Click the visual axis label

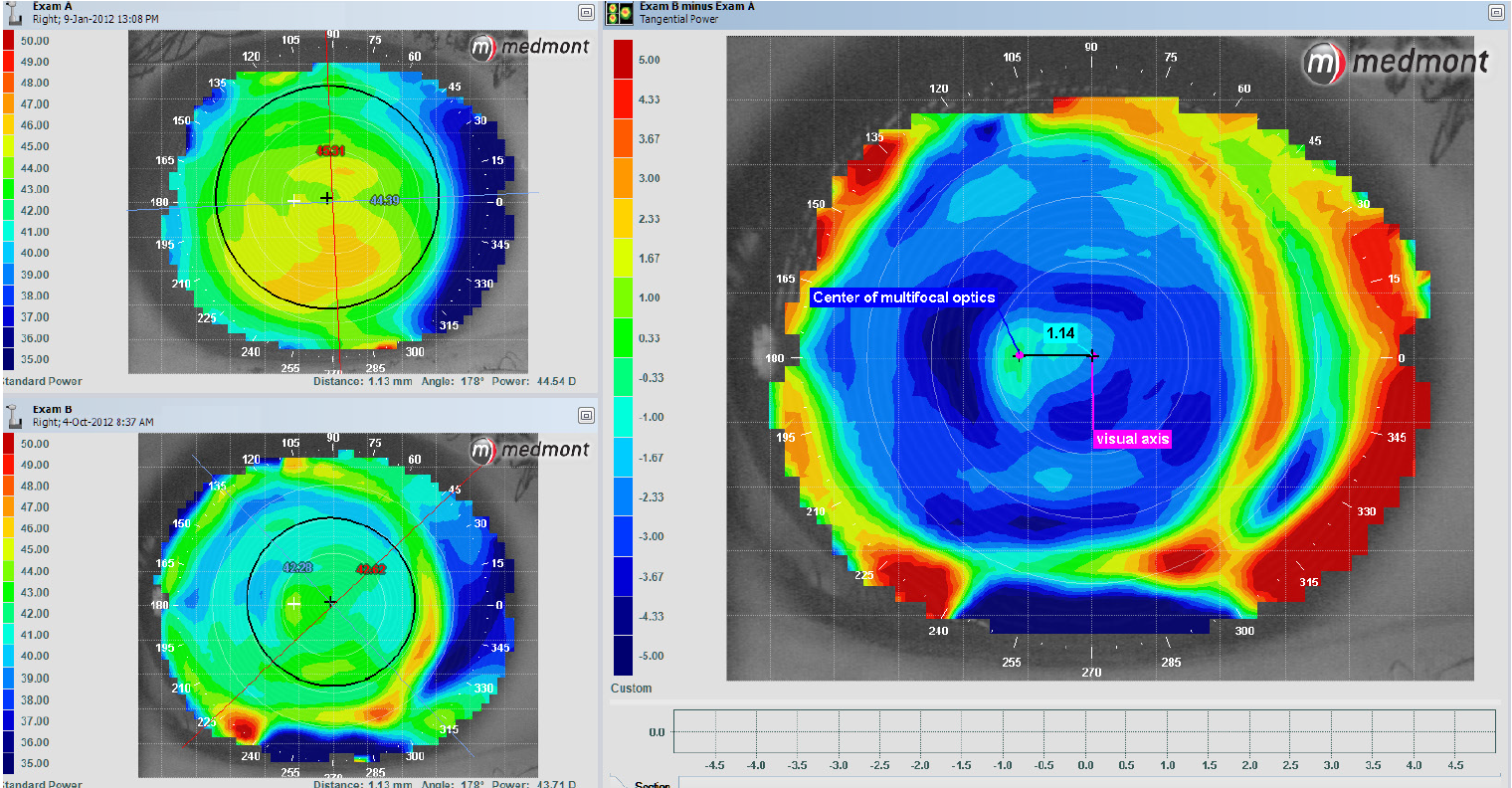(1132, 438)
